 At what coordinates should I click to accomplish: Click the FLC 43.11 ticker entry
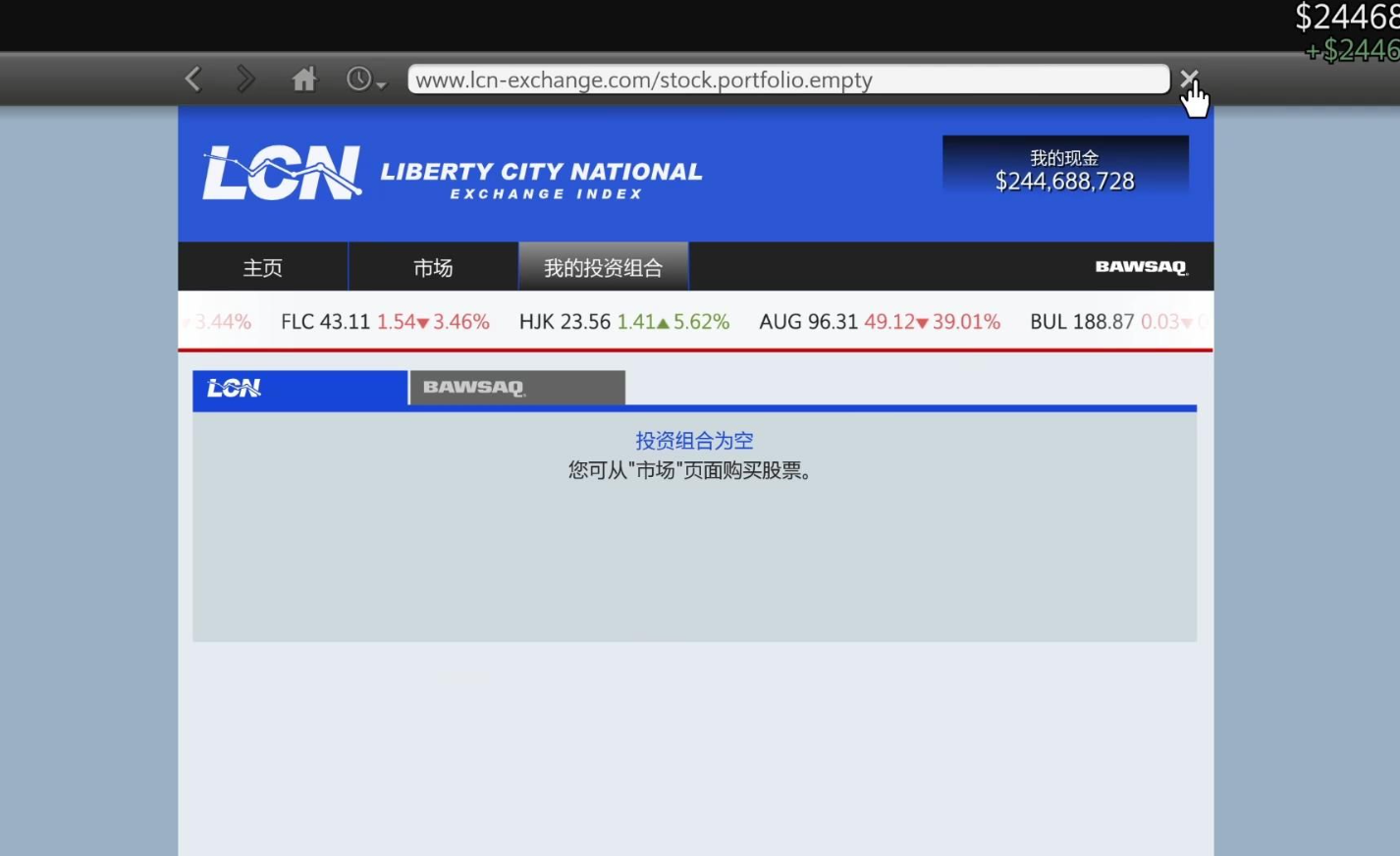[x=385, y=322]
